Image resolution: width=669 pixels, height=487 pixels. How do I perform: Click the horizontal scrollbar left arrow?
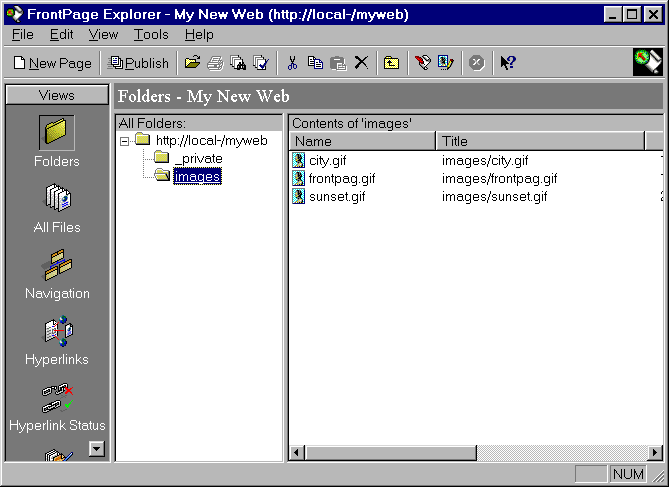(x=297, y=452)
